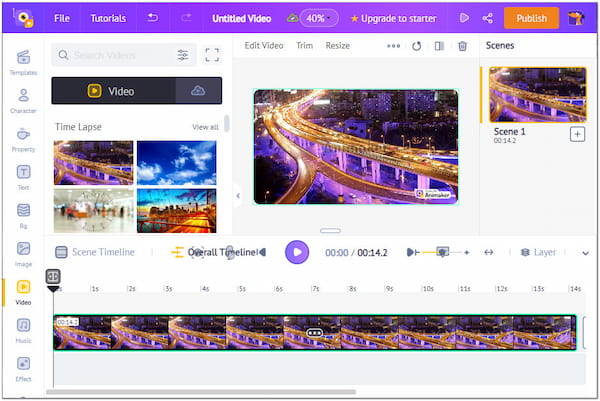Click the 7s mark on the ruler
The height and width of the screenshot is (401, 600).
click(315, 289)
